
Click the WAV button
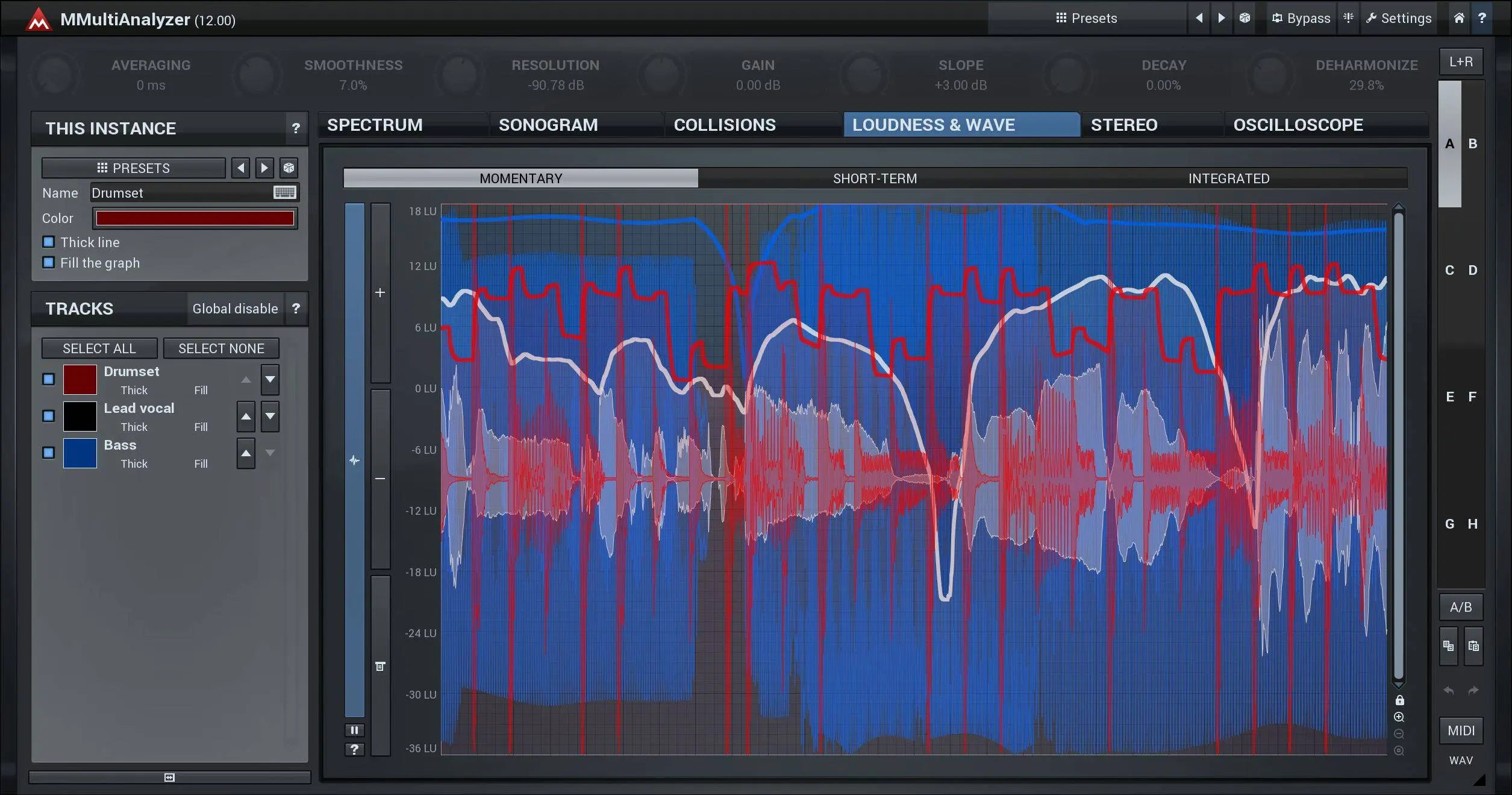tap(1461, 761)
